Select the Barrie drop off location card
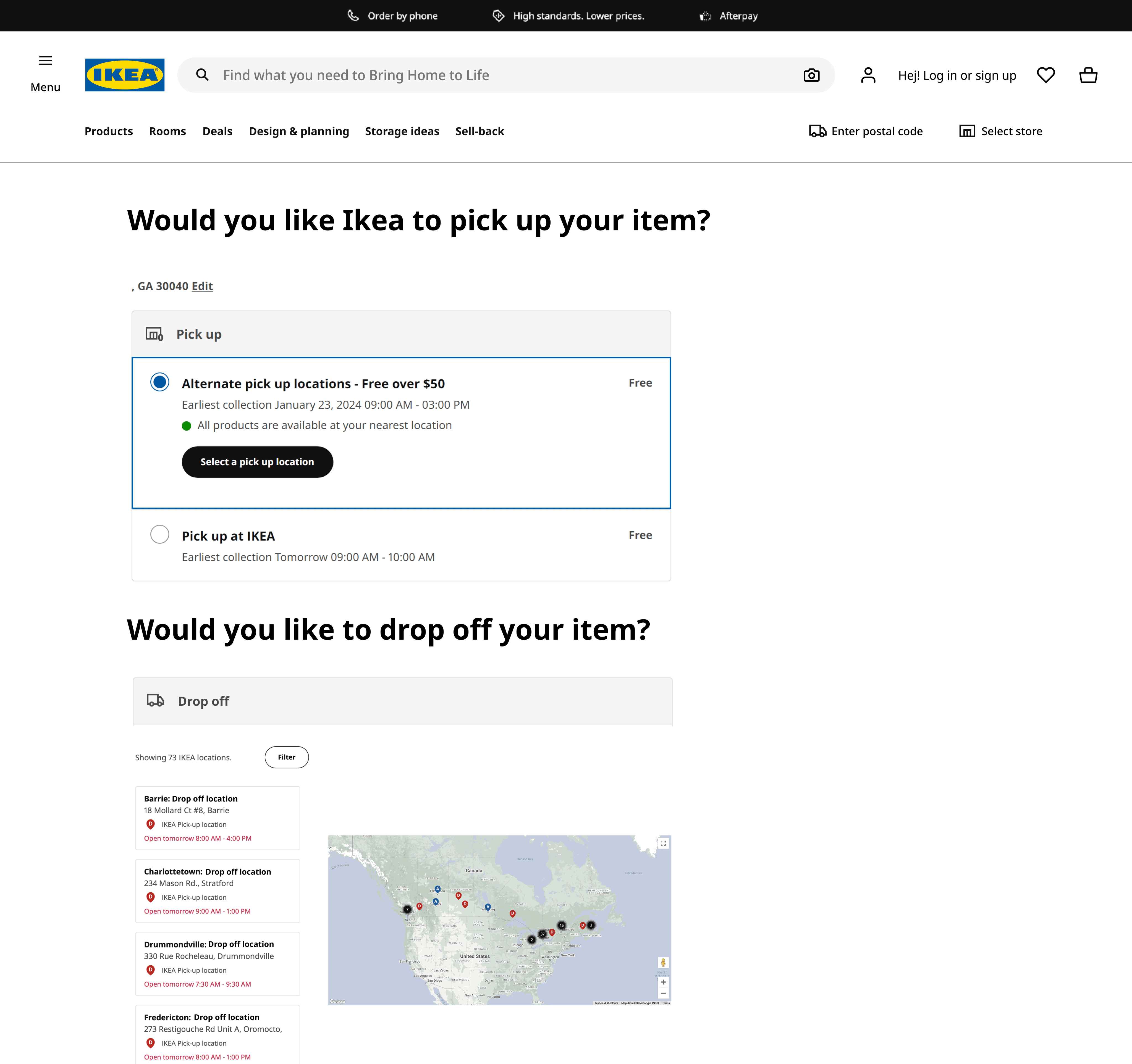This screenshot has width=1132, height=1064. tap(218, 818)
